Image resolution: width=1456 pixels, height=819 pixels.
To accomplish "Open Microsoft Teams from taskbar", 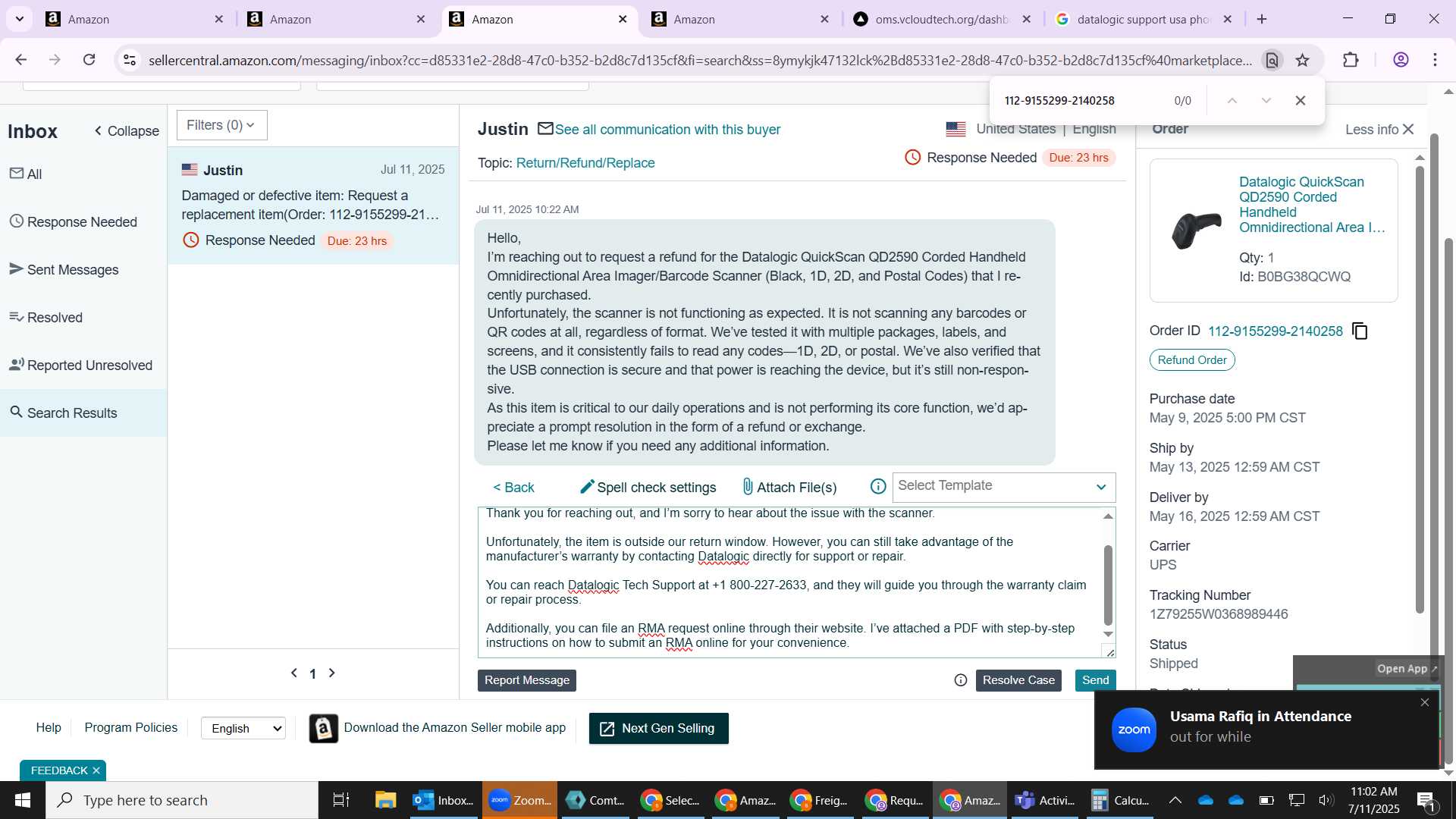I will [1045, 800].
